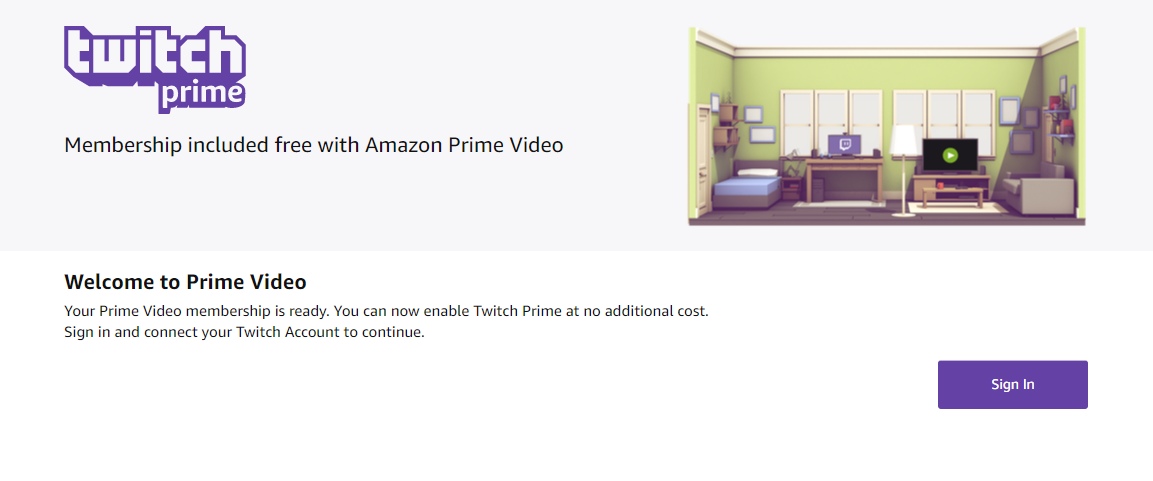The image size is (1153, 481).
Task: Click the 'prime' badge under Twitch logo
Action: point(201,96)
